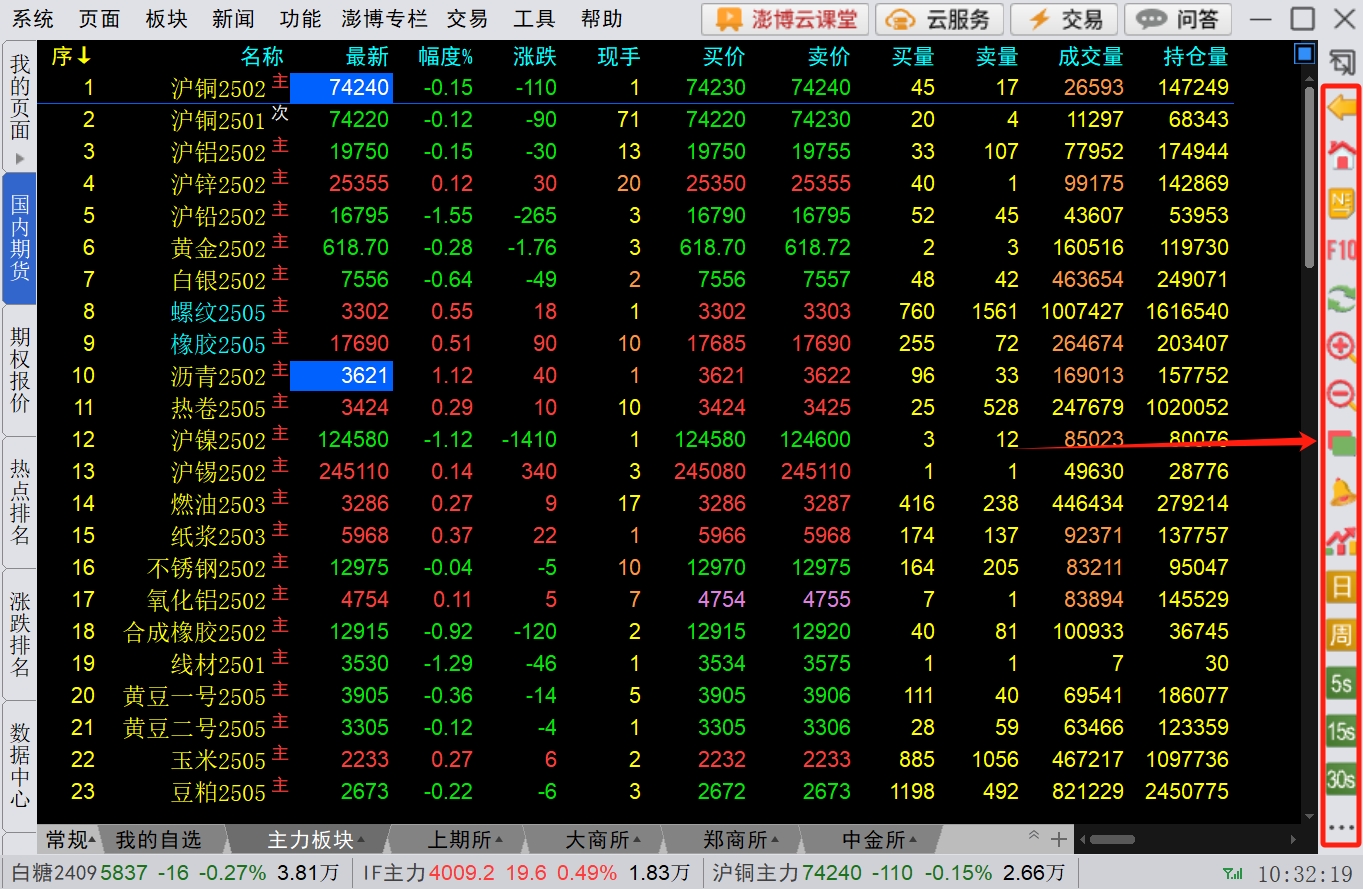
Task: Click the blue square icon above scrollbar
Action: (x=1303, y=52)
